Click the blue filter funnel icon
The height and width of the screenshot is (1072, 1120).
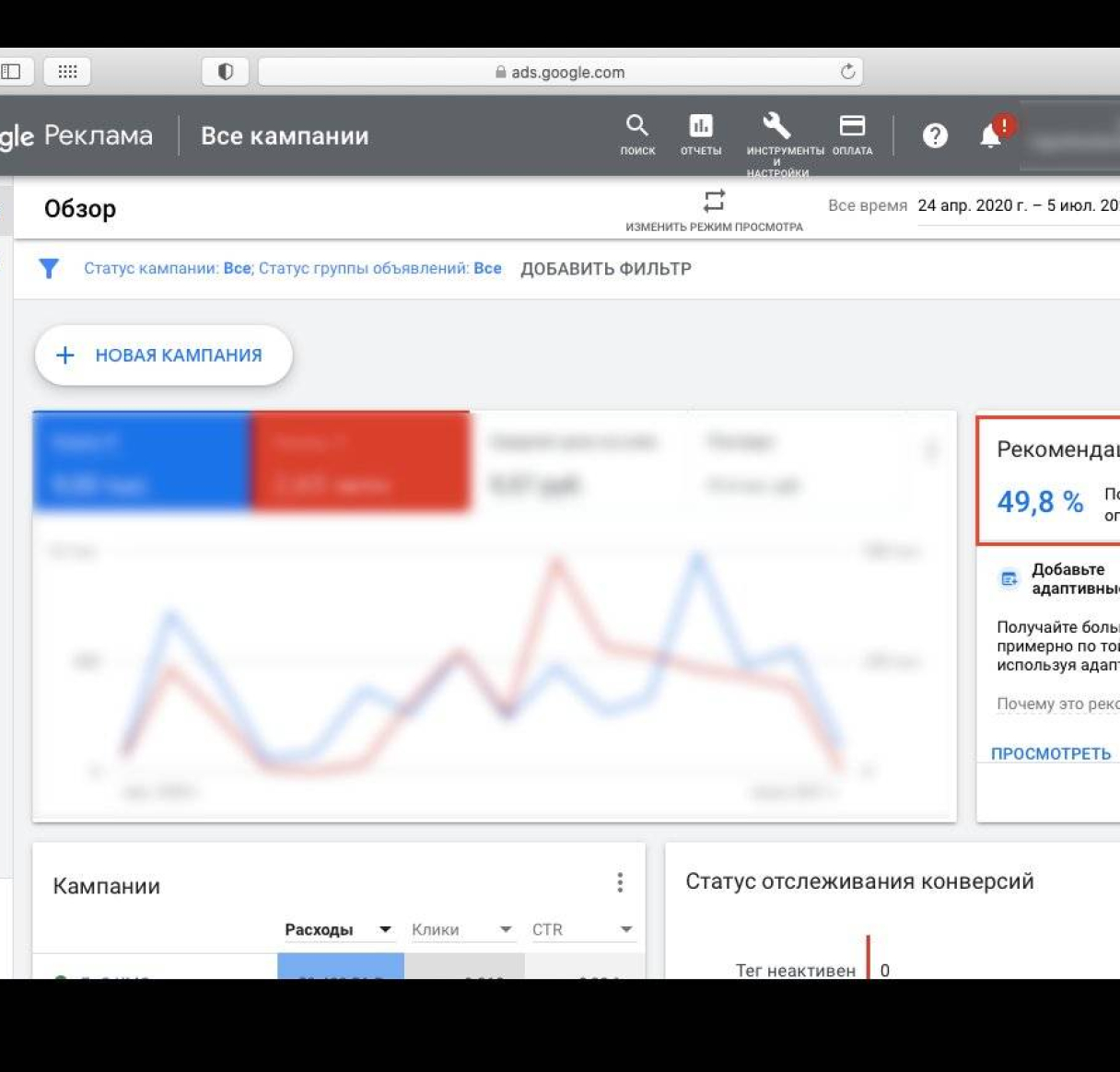[x=49, y=269]
